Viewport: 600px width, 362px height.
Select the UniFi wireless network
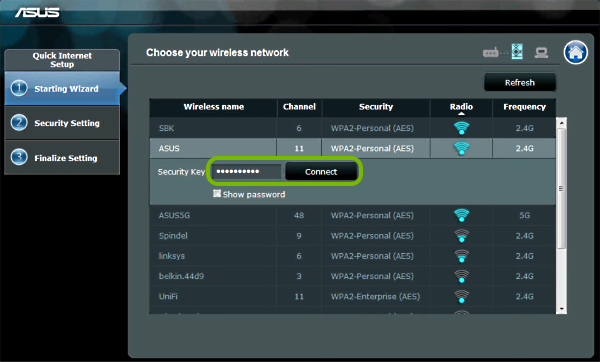(352, 296)
